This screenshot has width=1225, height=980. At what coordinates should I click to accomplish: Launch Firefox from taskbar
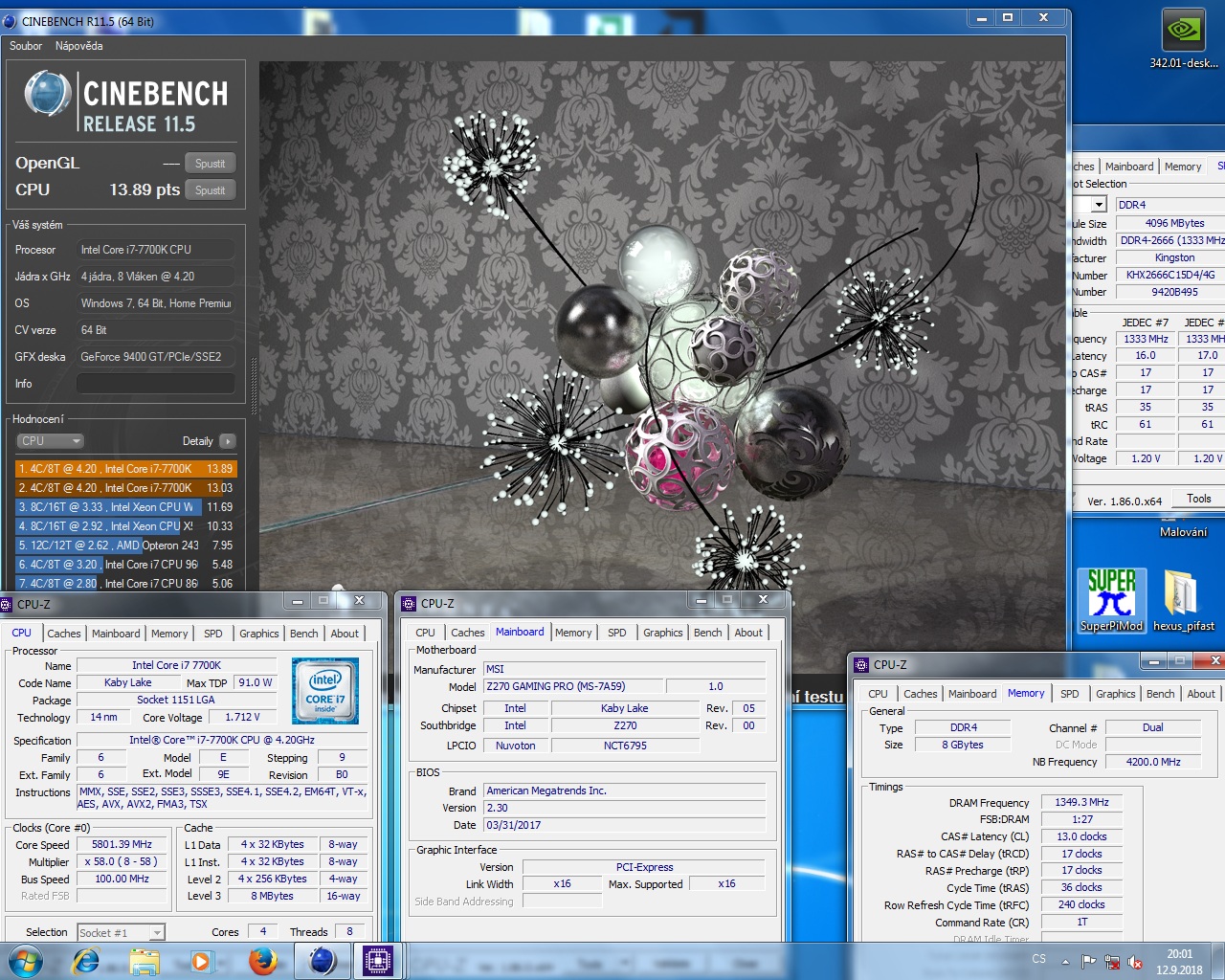coord(262,961)
